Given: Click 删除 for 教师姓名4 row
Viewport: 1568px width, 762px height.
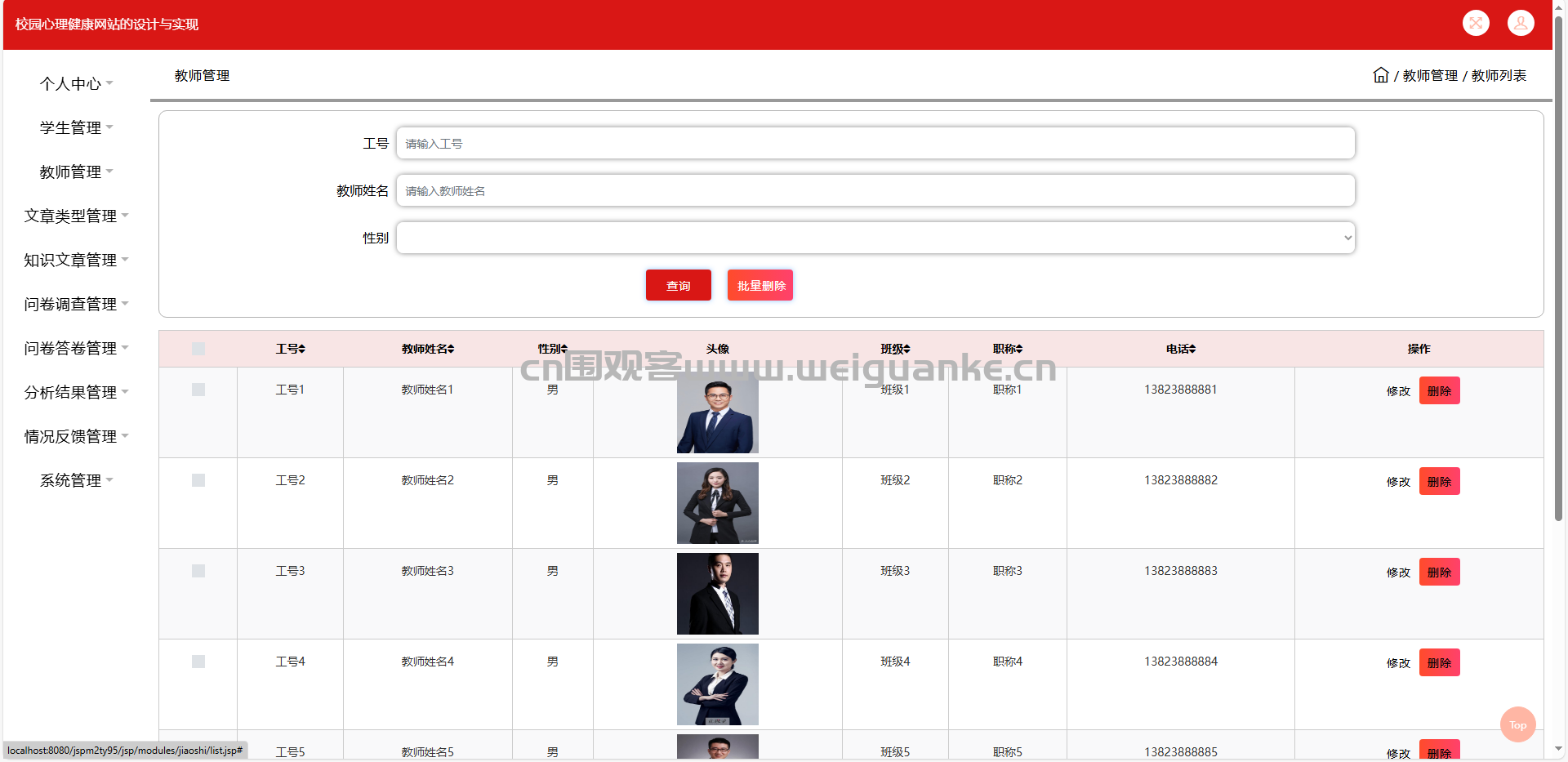Looking at the screenshot, I should pos(1439,662).
